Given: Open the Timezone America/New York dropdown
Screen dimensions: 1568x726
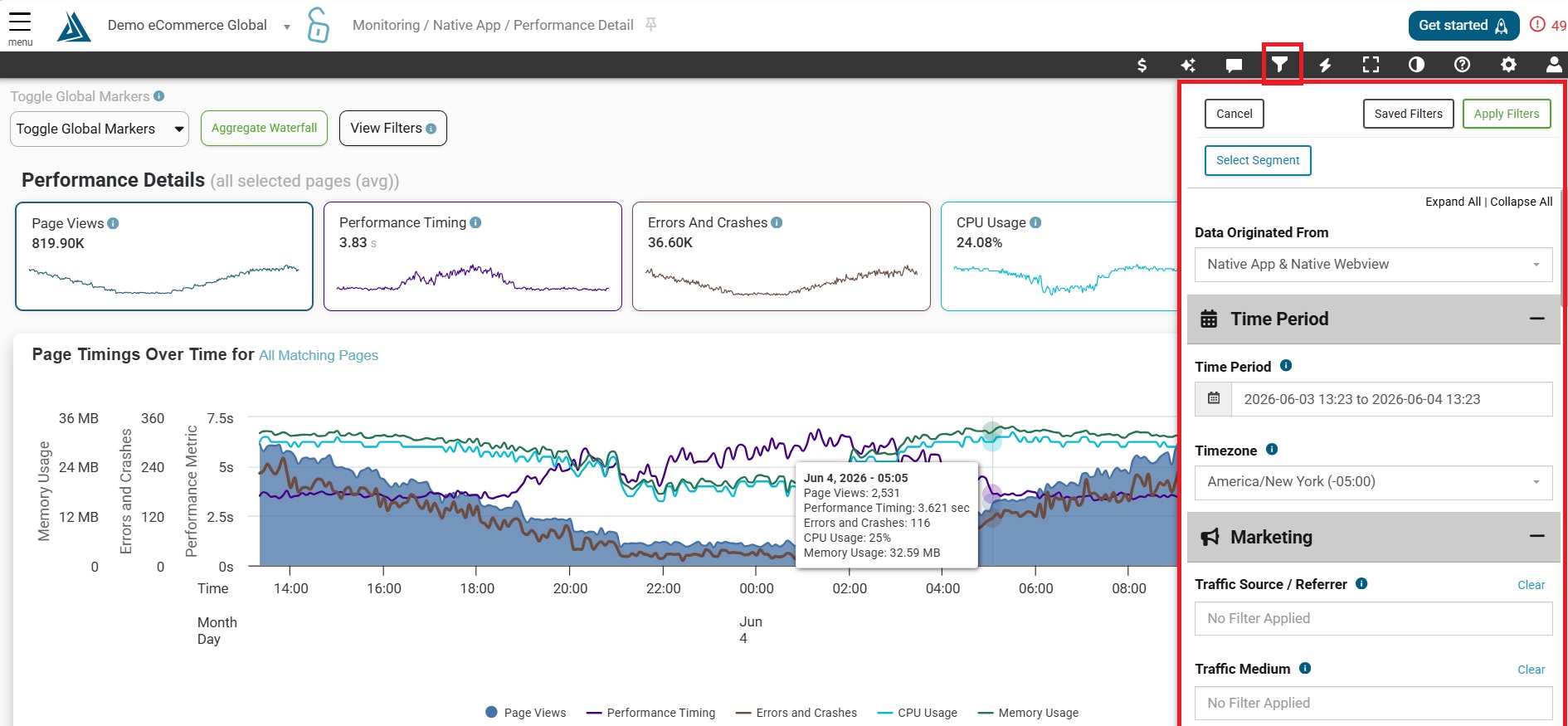Looking at the screenshot, I should (x=1373, y=482).
